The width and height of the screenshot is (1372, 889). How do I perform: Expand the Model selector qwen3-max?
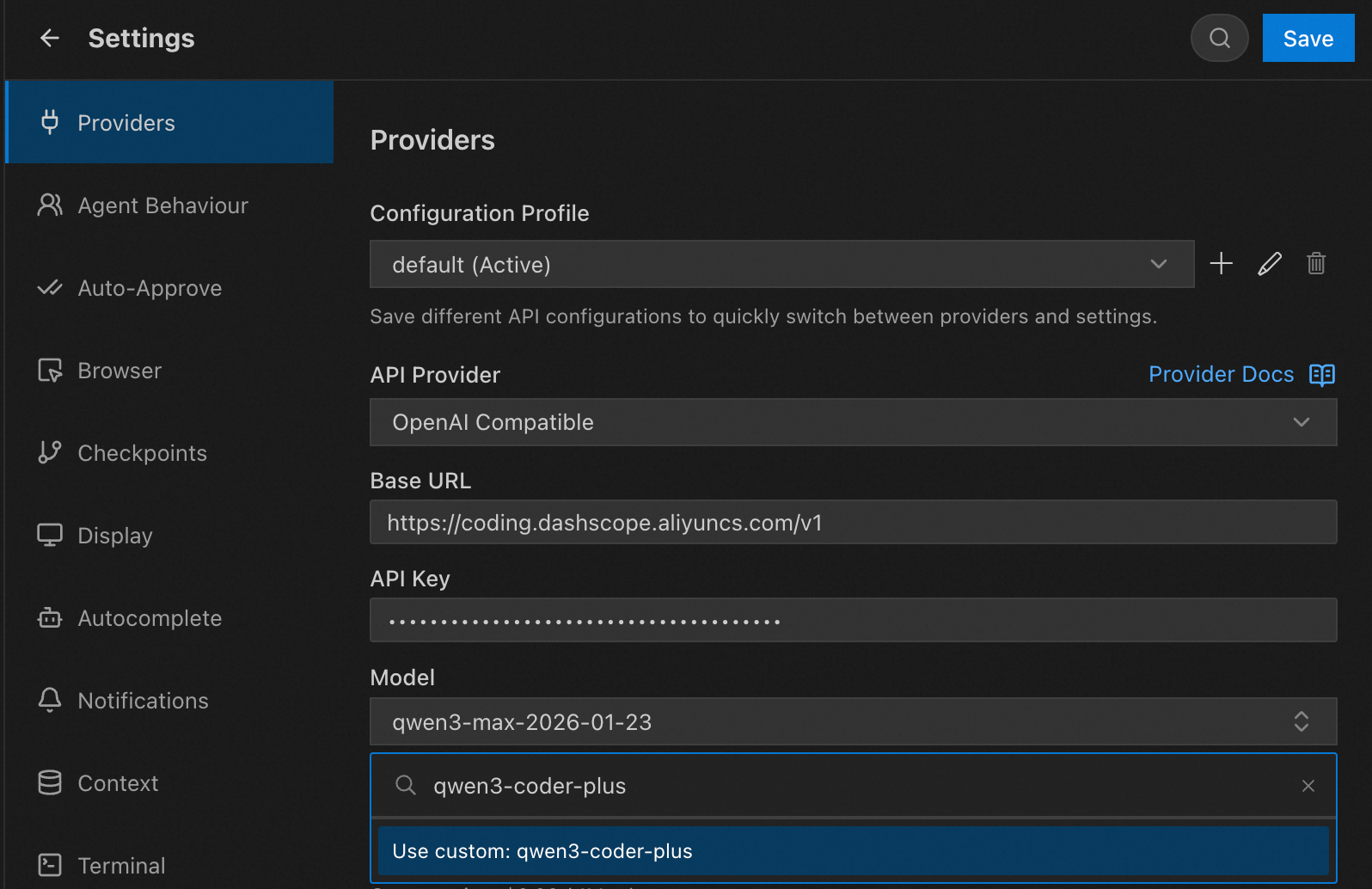853,721
